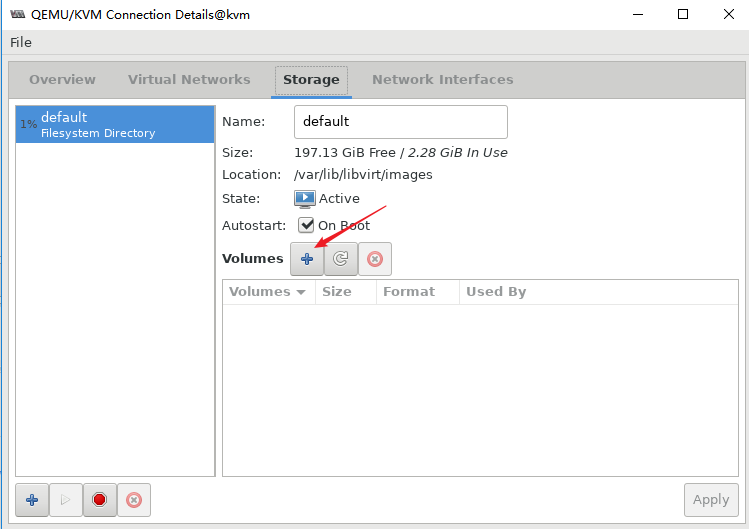Click the Size column header
This screenshot has width=749, height=529.
click(x=346, y=292)
